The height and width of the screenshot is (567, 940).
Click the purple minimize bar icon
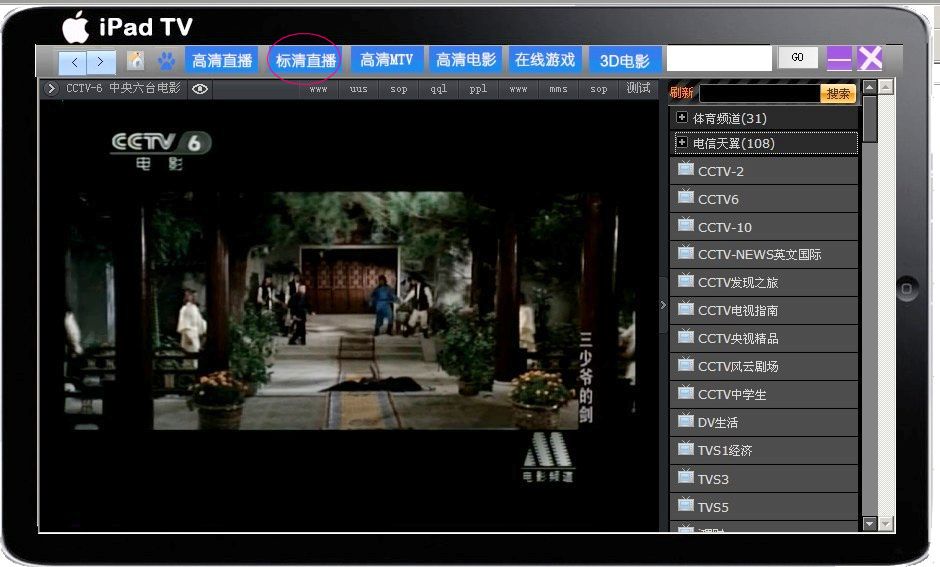tap(839, 59)
